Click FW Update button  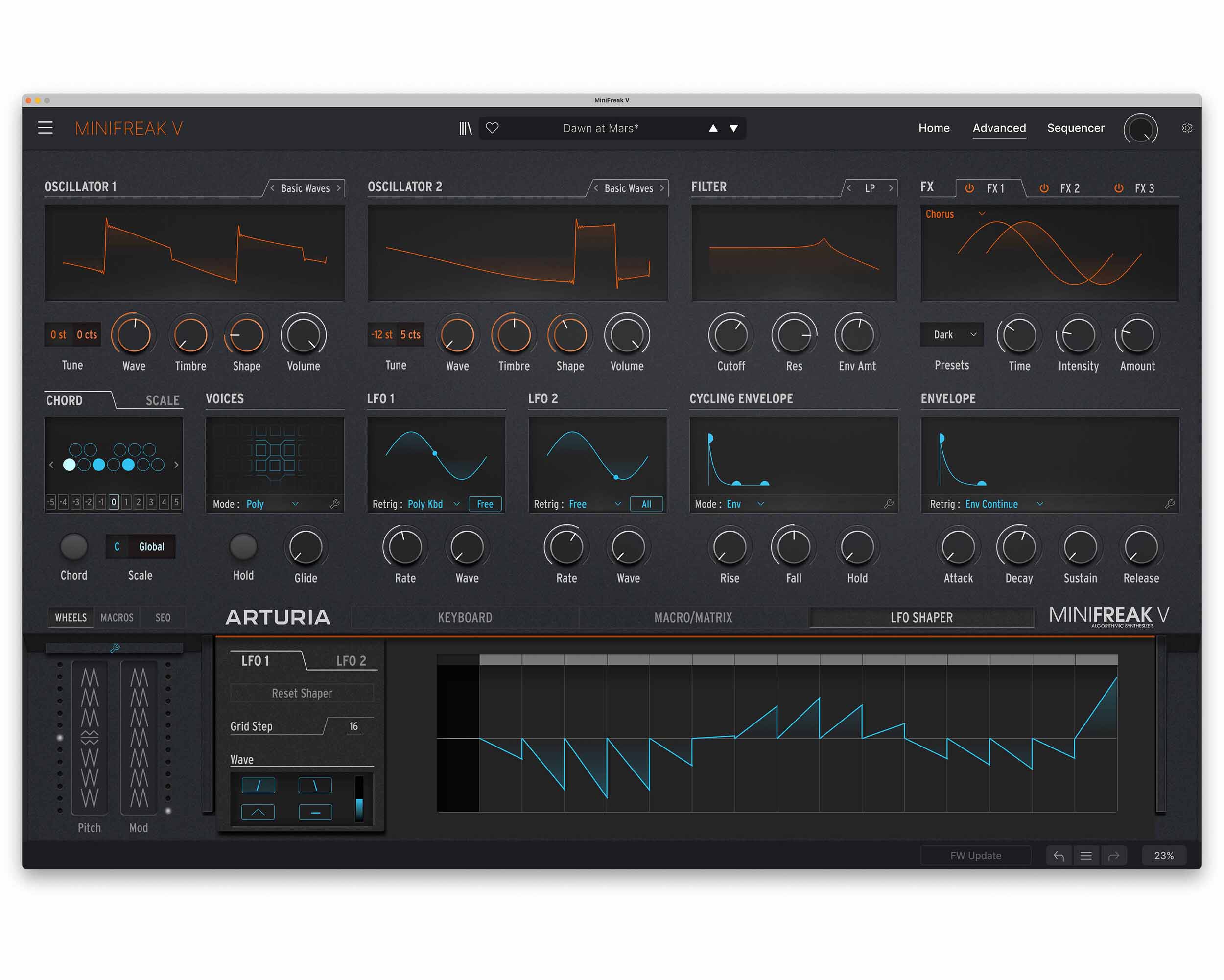pos(975,856)
